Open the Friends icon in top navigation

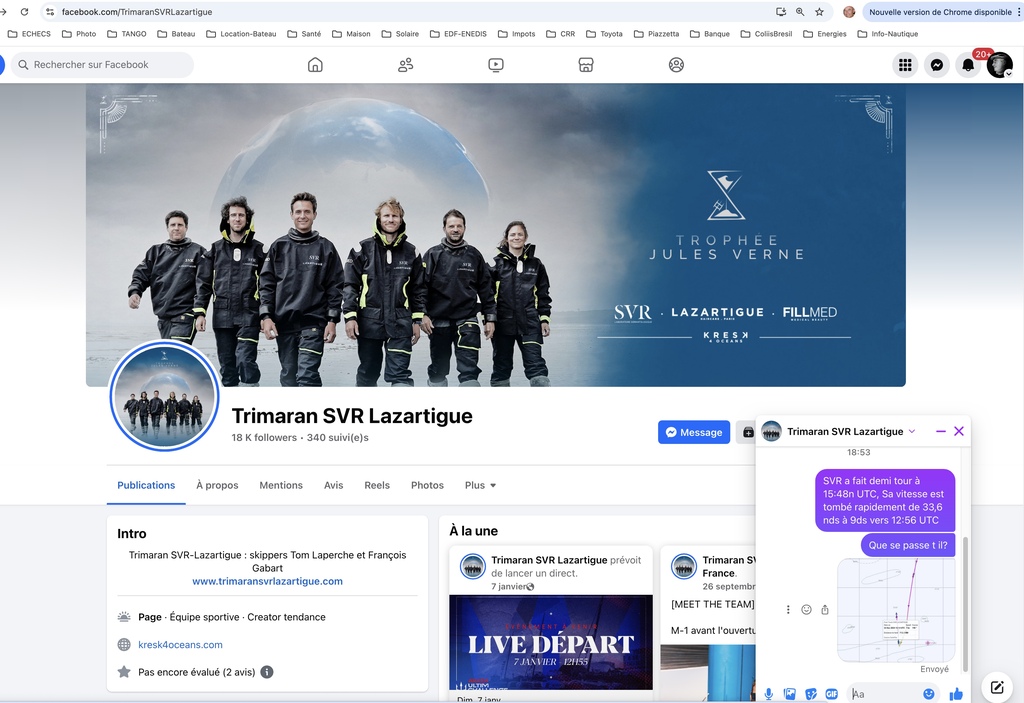tap(406, 65)
